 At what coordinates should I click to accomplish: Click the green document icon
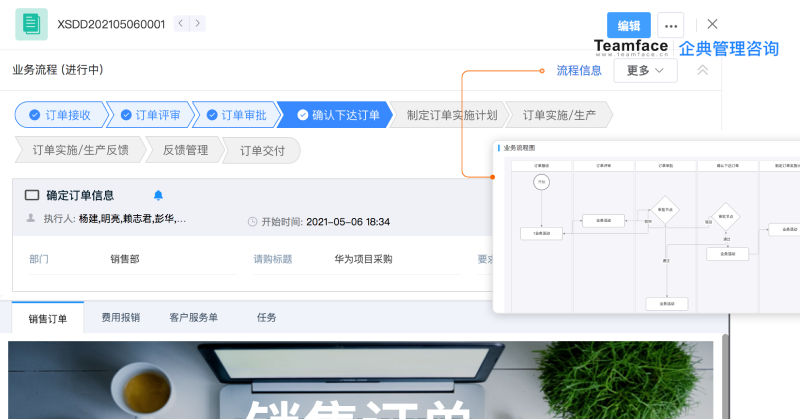[31, 23]
